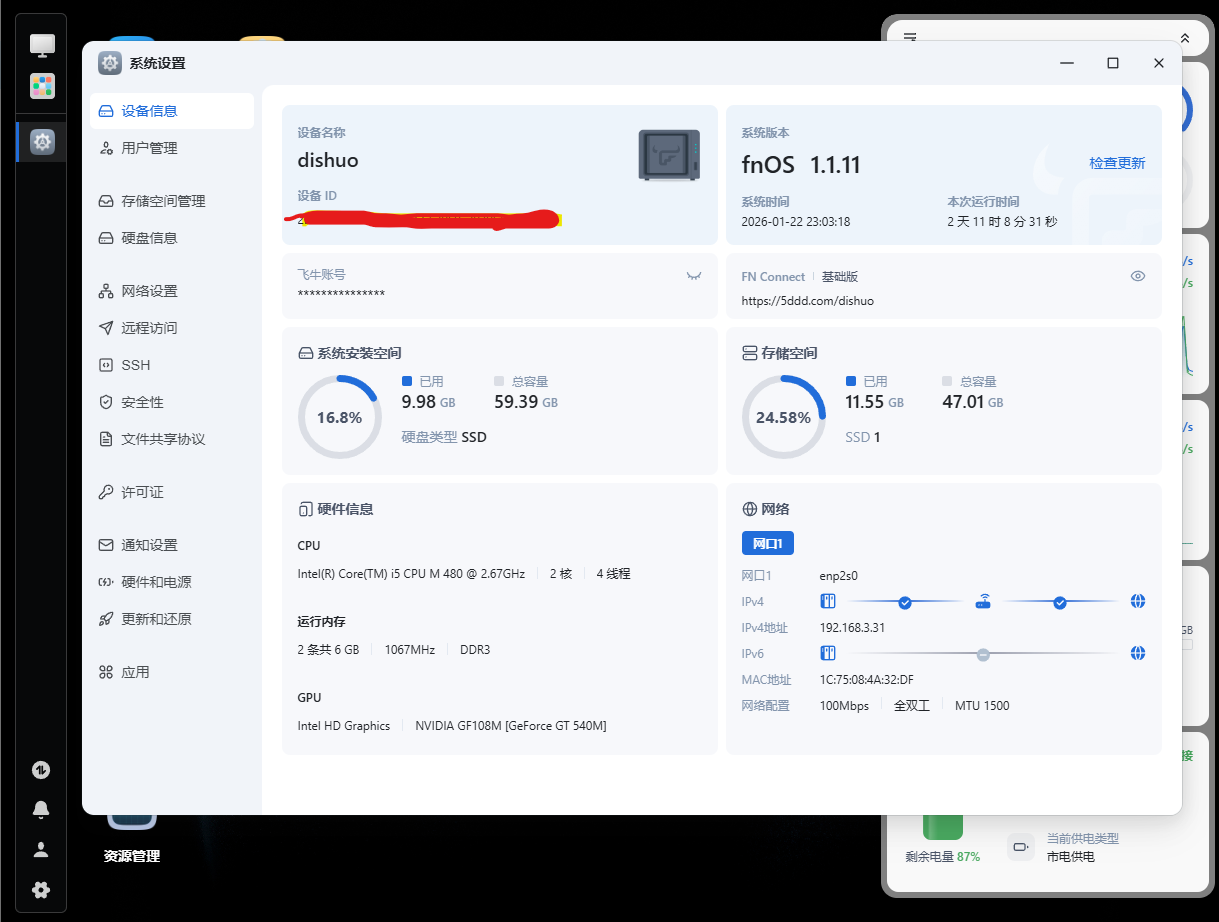Open the bottom gear icon in dock
Viewport: 1219px width, 922px height.
[x=41, y=890]
